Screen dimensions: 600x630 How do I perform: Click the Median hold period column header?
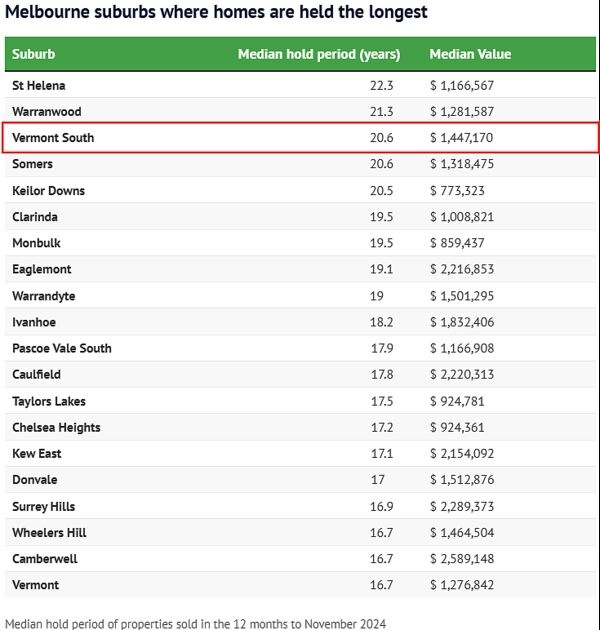click(318, 54)
